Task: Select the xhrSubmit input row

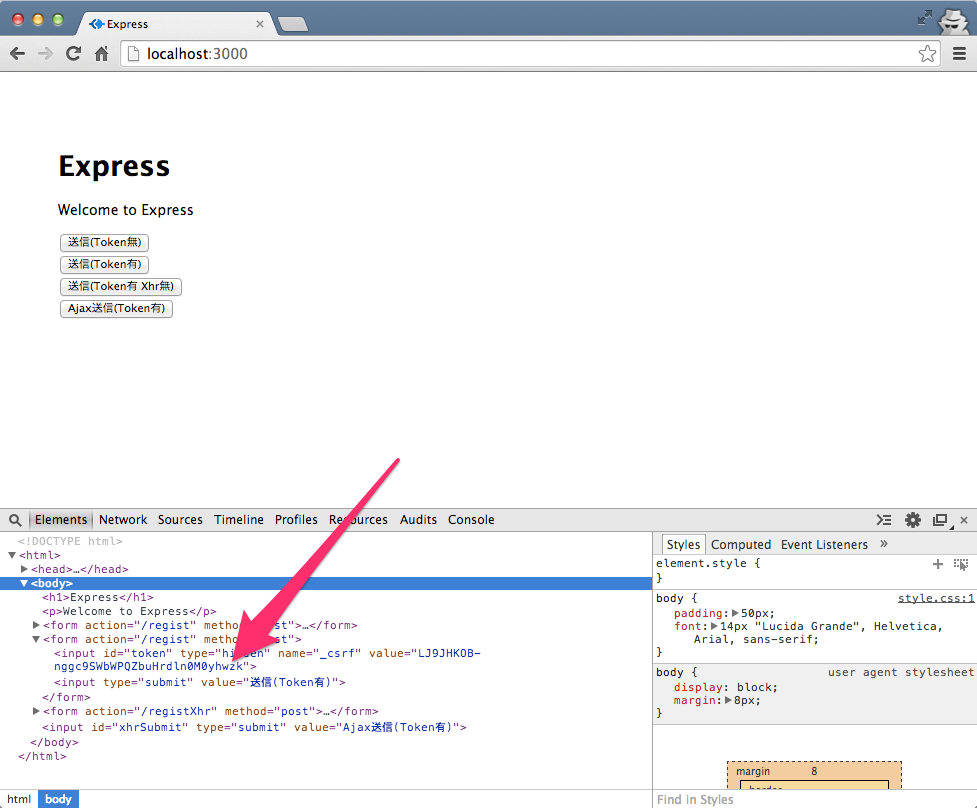Action: 254,727
